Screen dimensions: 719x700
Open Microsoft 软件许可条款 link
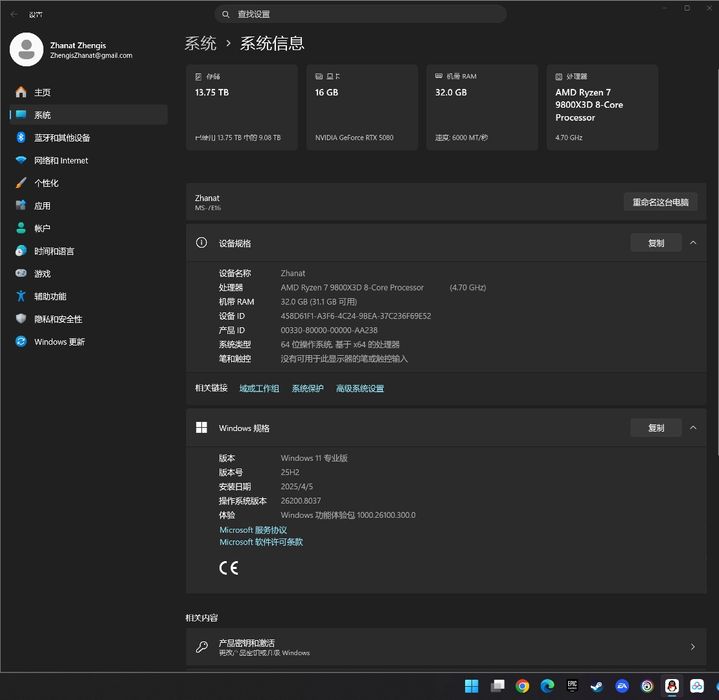[261, 542]
